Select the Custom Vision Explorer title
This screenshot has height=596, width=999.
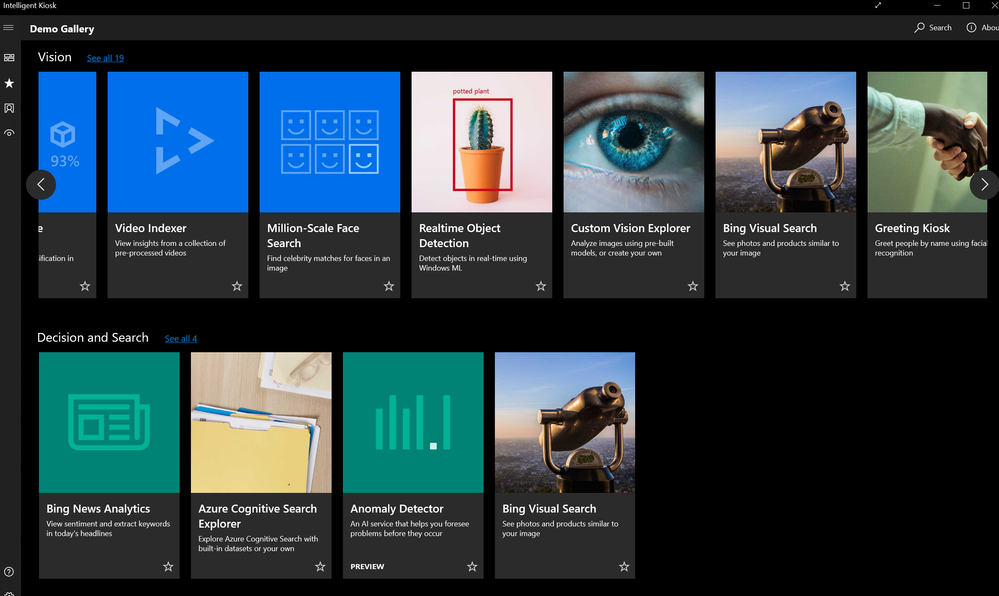[630, 228]
